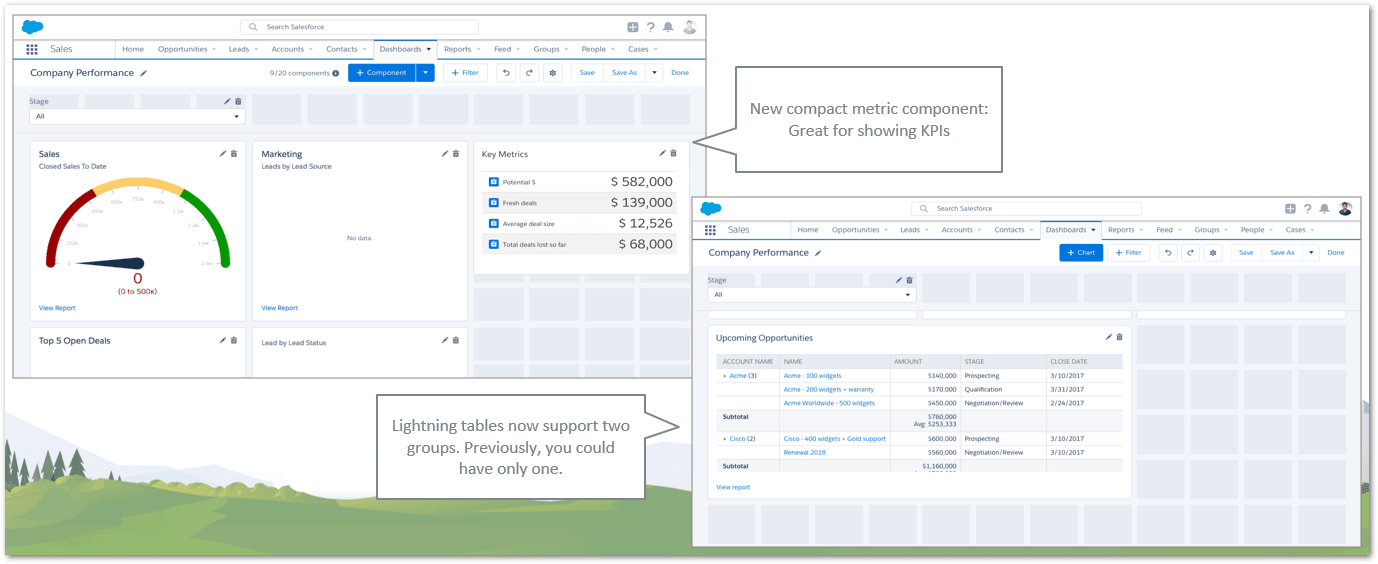Remove the Upcoming Opportunities table using trash icon
The height and width of the screenshot is (564, 1378).
click(1119, 337)
